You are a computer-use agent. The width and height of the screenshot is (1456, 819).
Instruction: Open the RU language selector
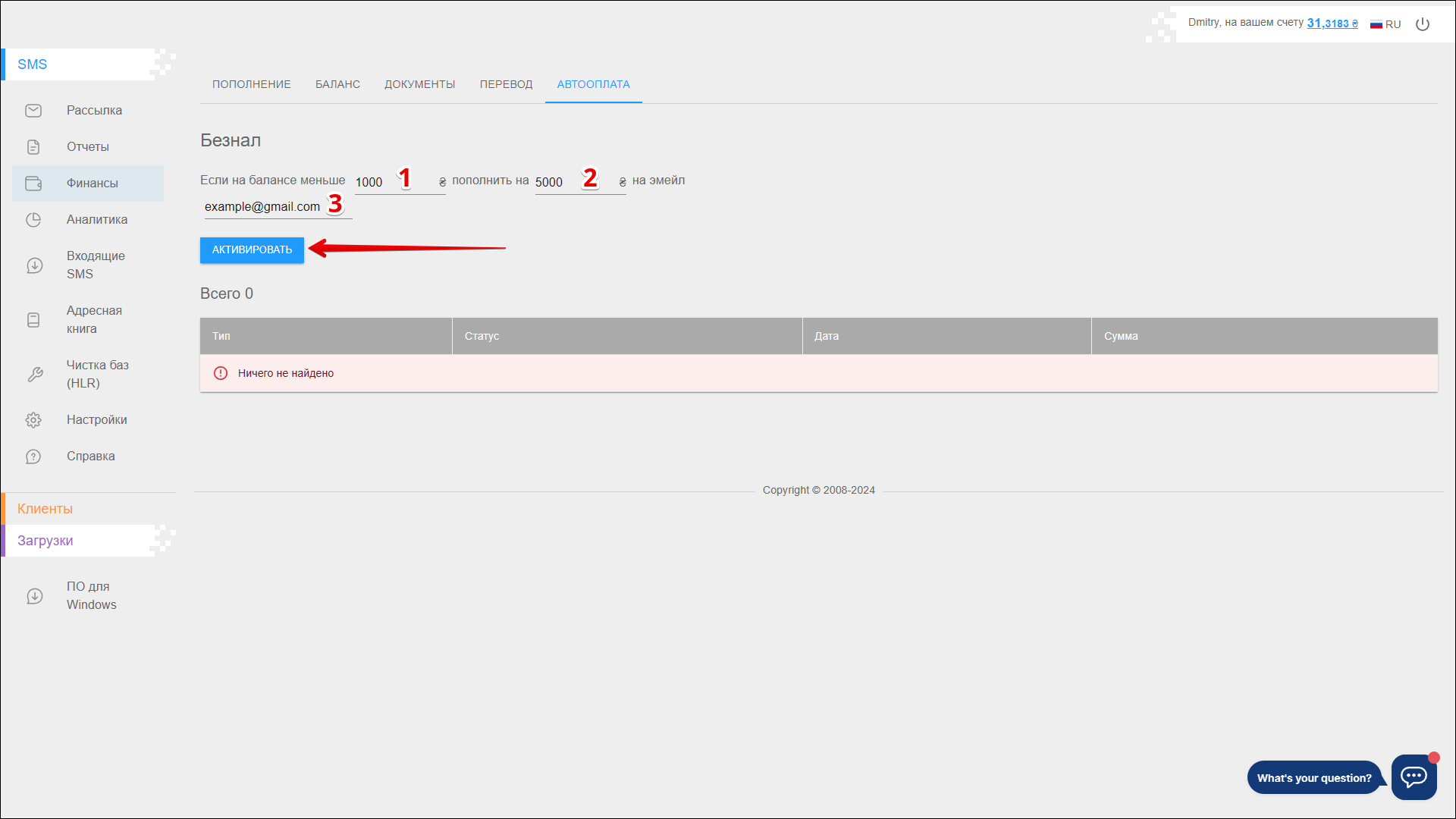[1385, 24]
